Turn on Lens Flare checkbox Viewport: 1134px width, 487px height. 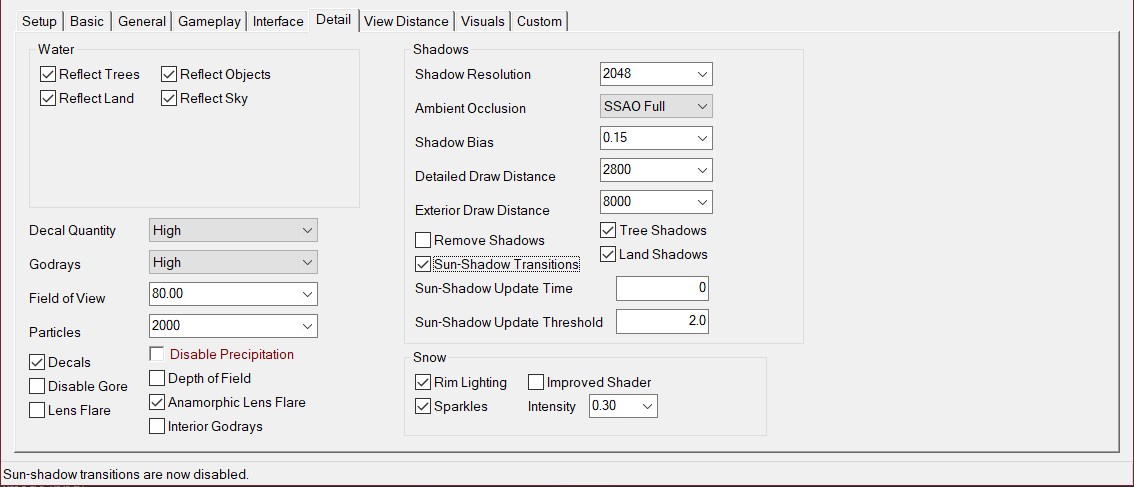38,411
